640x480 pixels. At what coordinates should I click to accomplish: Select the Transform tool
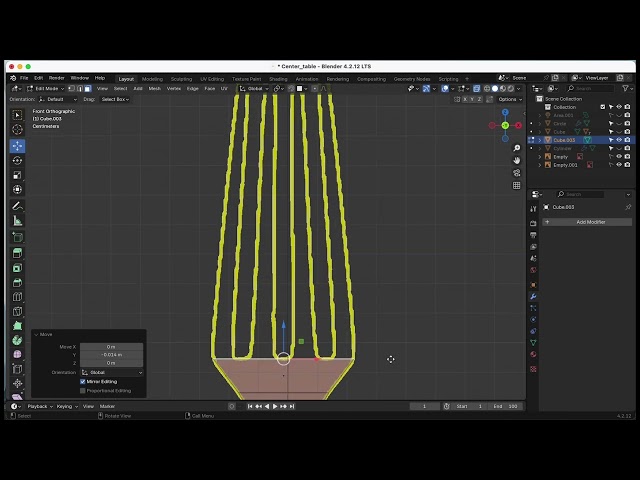tap(17, 189)
